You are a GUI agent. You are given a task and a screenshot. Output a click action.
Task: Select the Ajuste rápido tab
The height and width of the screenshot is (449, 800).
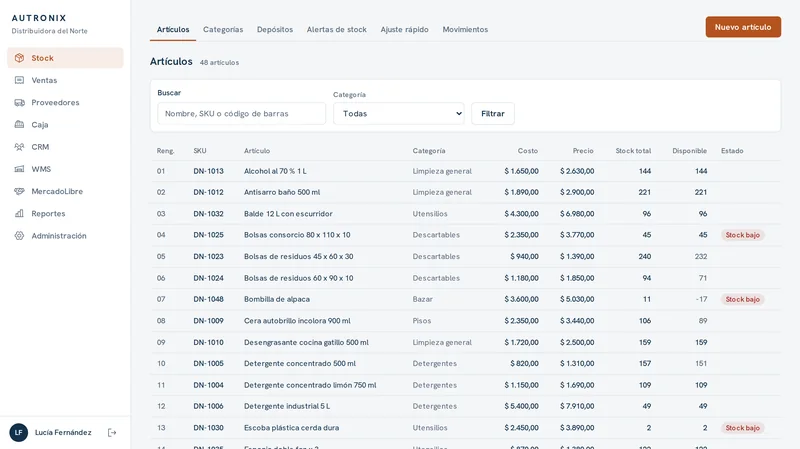tap(405, 30)
